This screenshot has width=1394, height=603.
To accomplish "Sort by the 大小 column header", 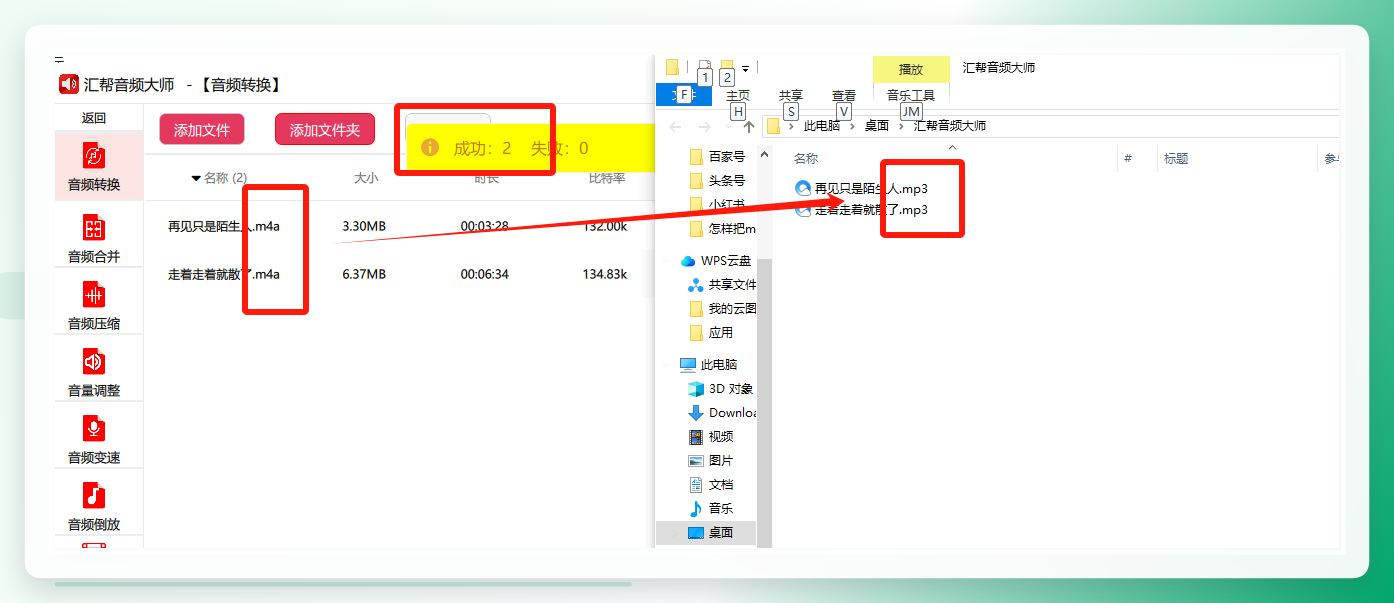I will 366,178.
